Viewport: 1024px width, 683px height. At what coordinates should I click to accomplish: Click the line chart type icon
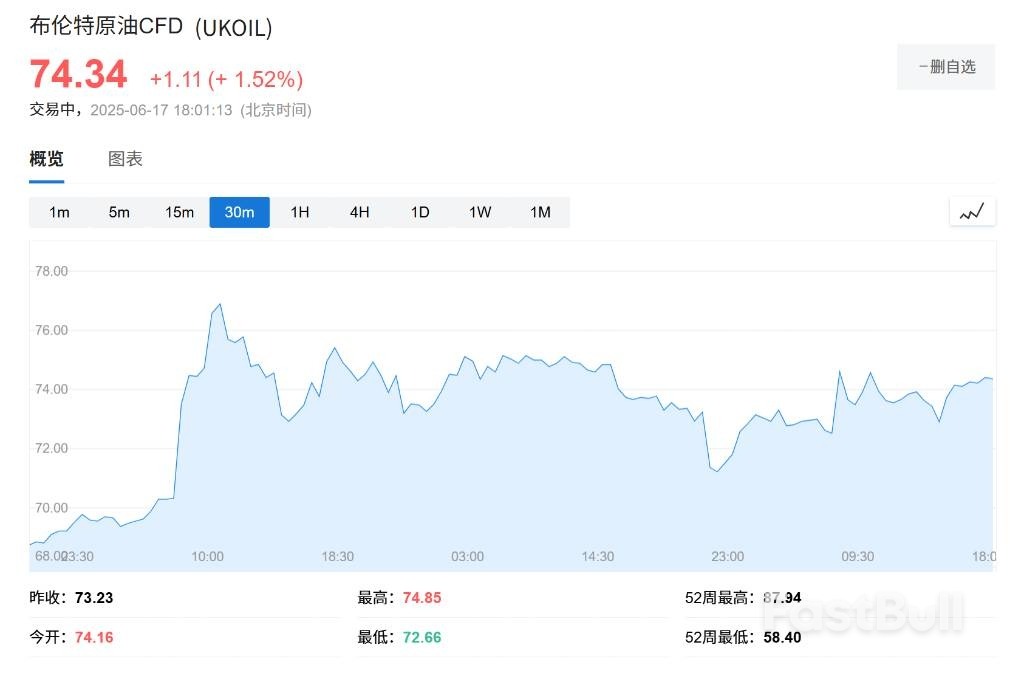tap(972, 212)
